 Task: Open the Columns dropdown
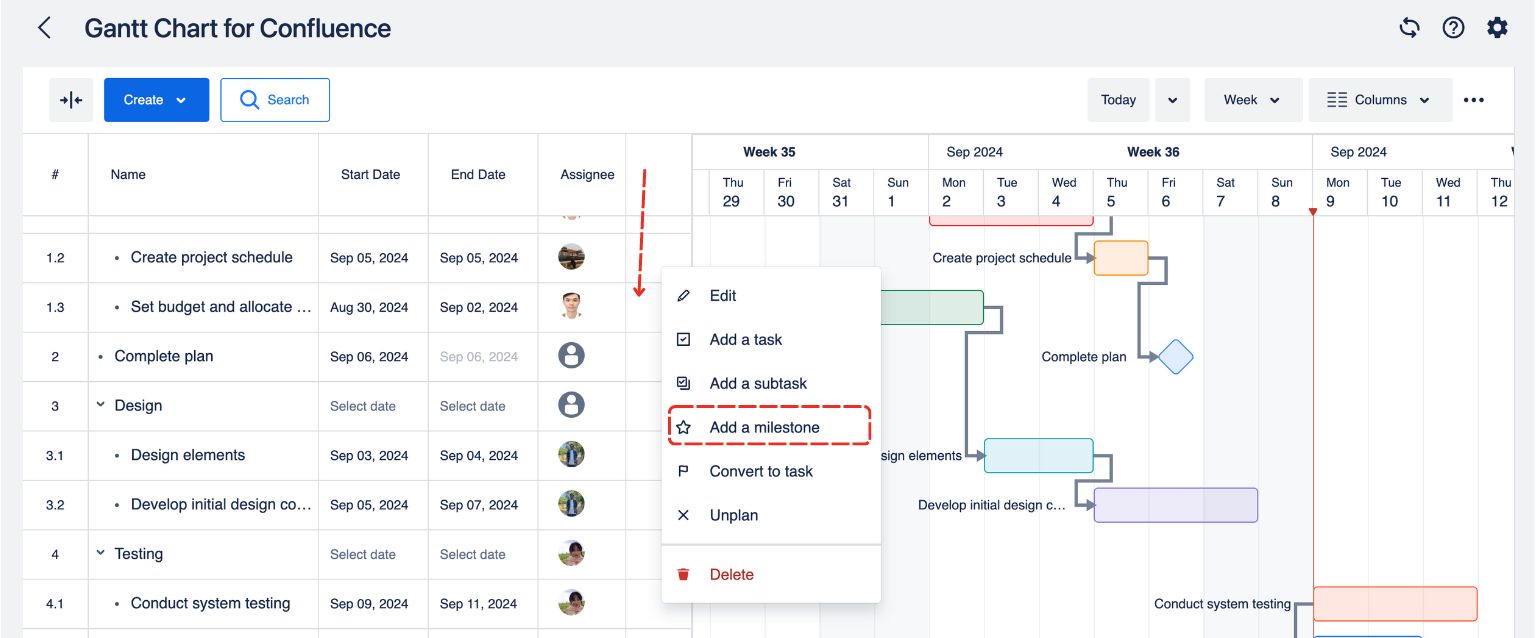1380,100
